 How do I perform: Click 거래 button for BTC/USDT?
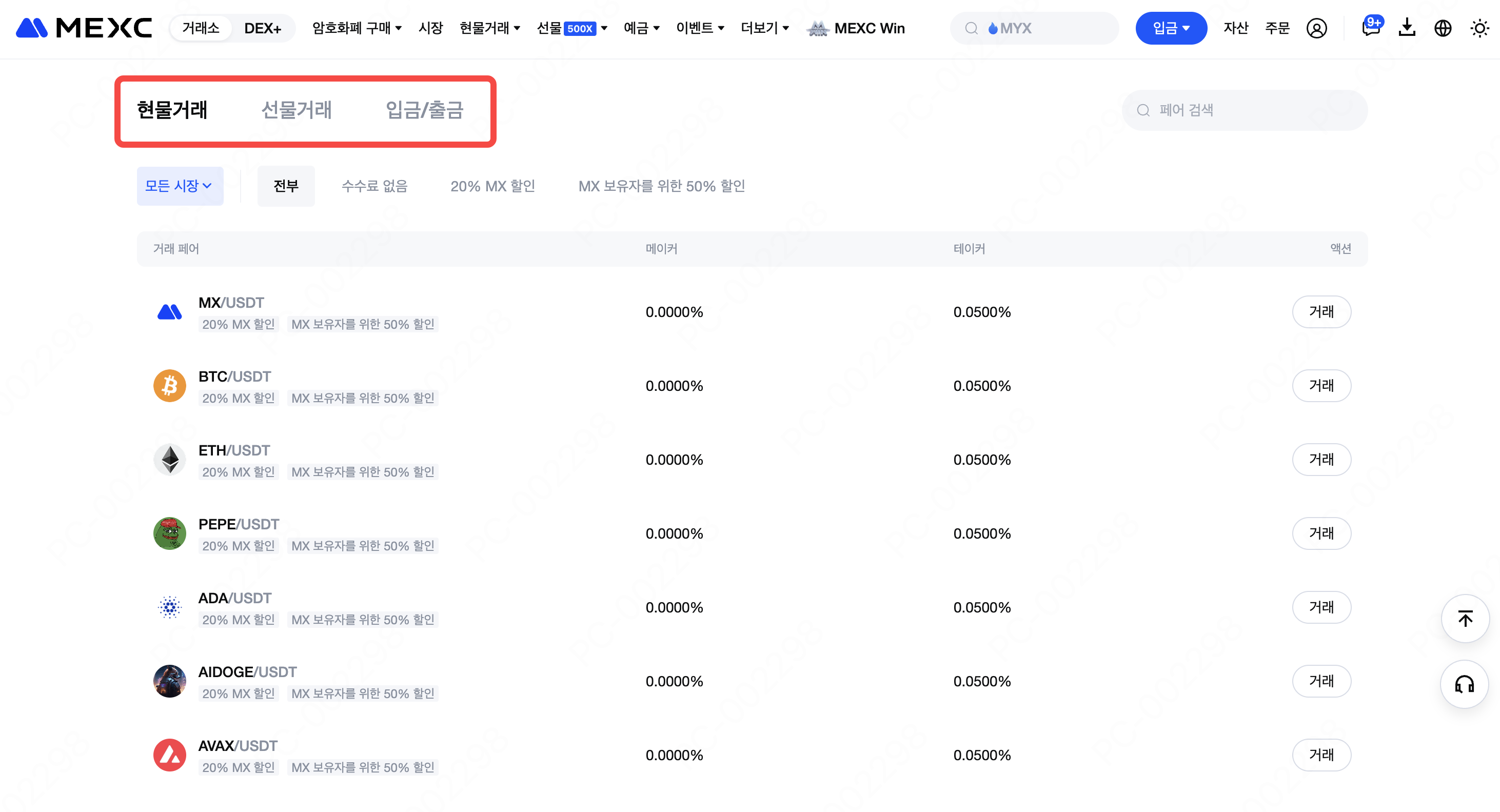[1321, 385]
